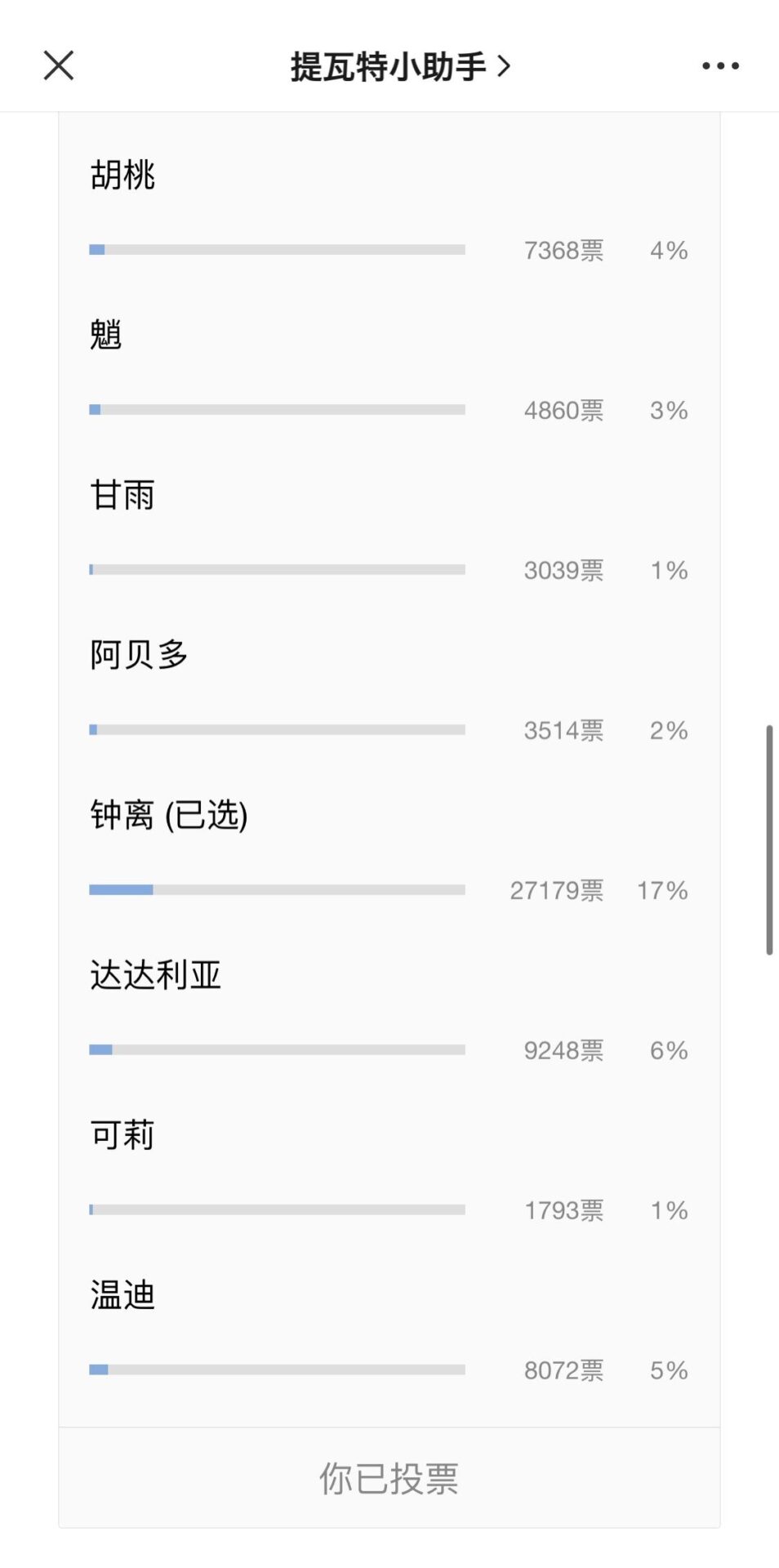Close the page with the X icon
779x1568 pixels.
[x=59, y=65]
